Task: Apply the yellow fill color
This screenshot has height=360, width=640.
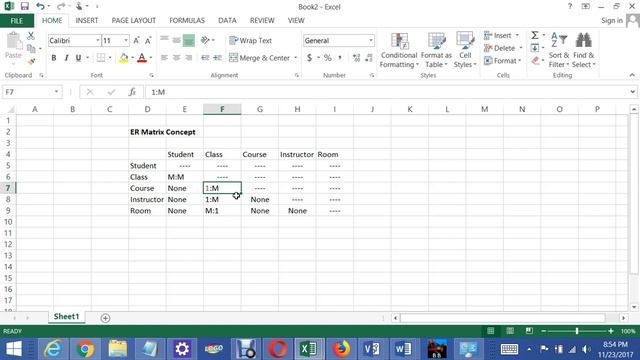Action: 124,58
